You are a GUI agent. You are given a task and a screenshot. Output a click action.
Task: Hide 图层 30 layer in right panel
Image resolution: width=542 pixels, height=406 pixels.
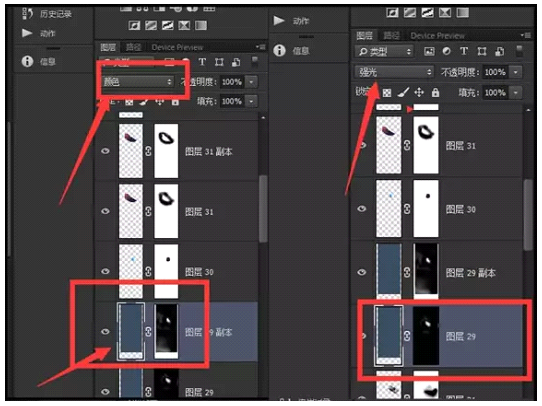pos(362,209)
